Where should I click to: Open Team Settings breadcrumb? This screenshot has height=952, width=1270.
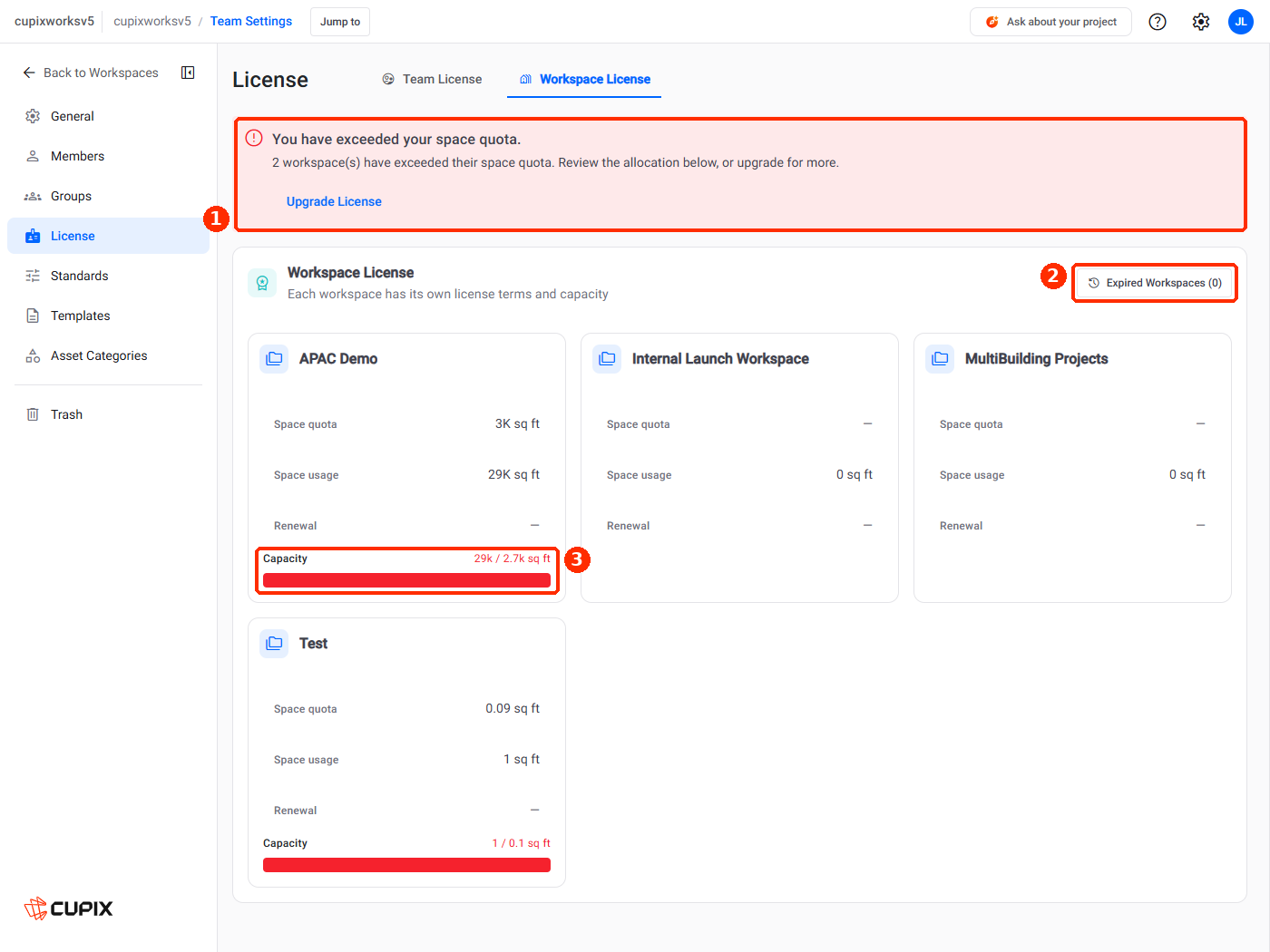[251, 21]
